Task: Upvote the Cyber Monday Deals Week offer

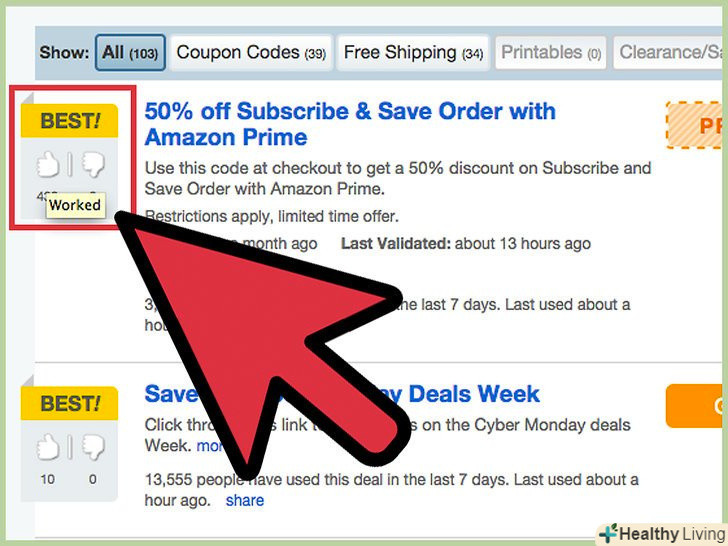Action: click(x=48, y=446)
